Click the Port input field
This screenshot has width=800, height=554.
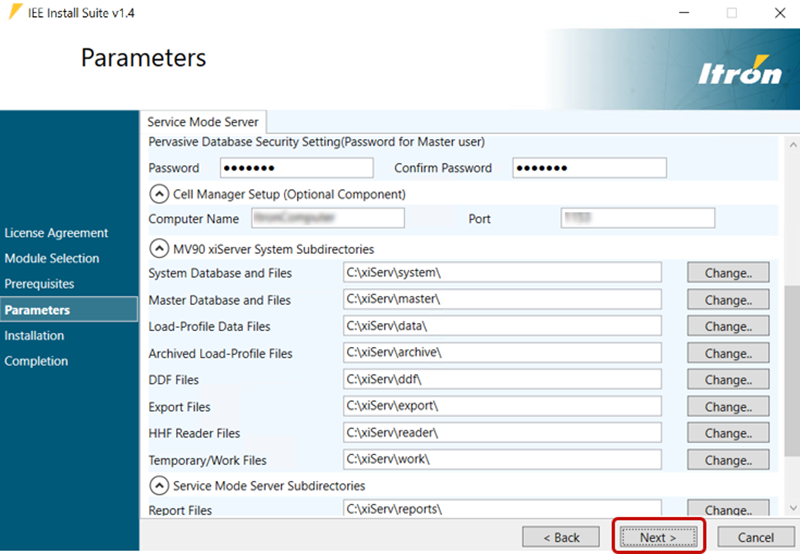click(x=638, y=218)
